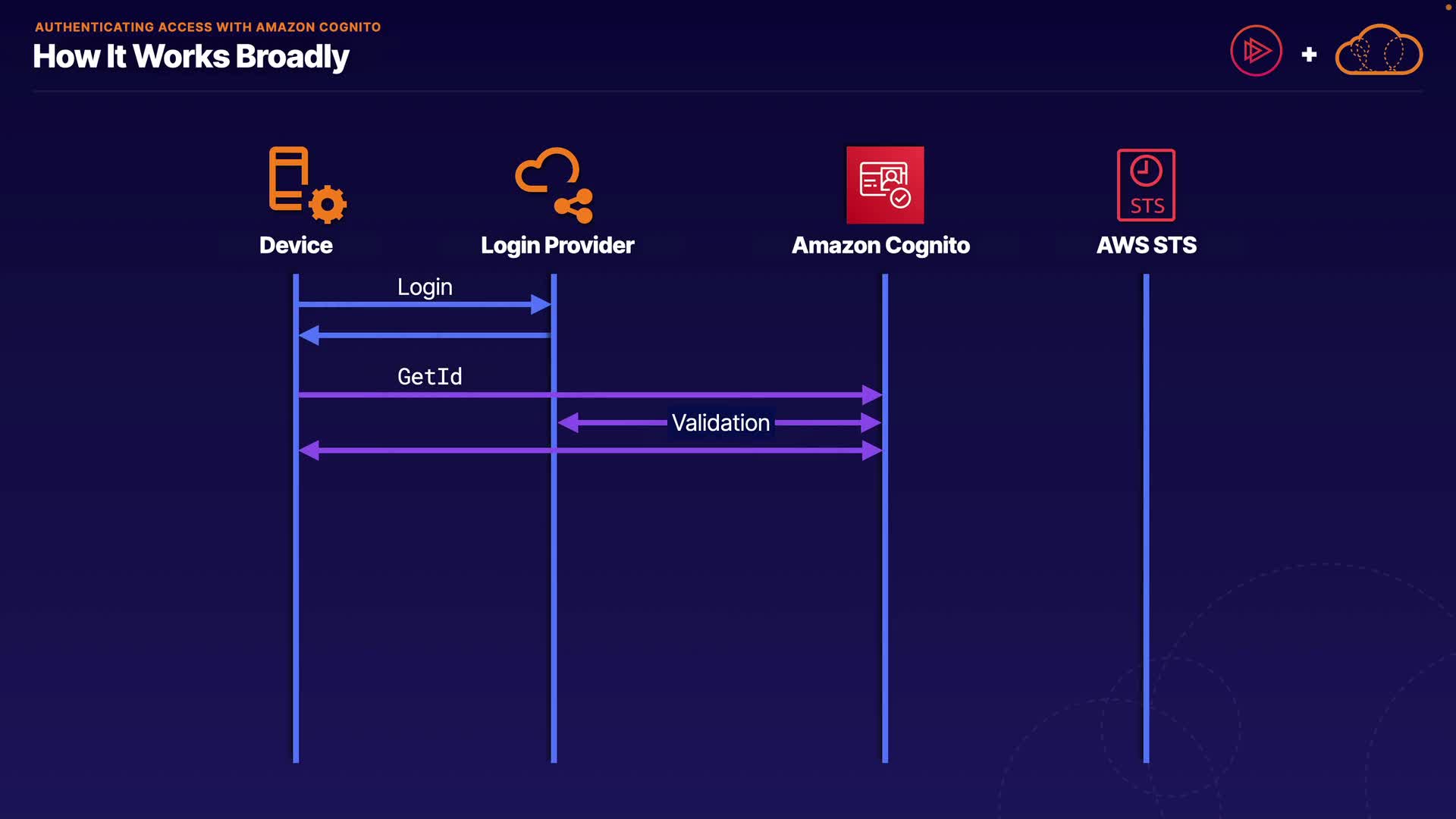Click the Pluralsight play logo
The image size is (1456, 819).
point(1256,52)
